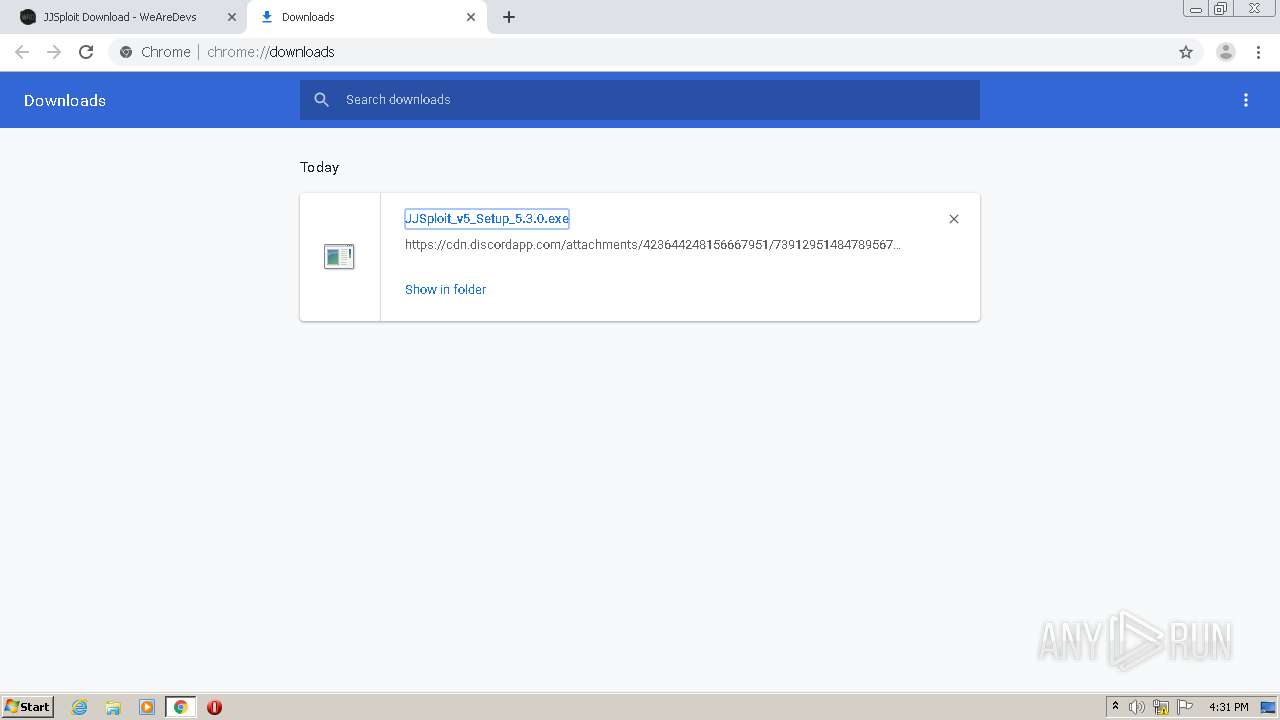
Task: Click the exe file icon thumbnail
Action: 339,257
